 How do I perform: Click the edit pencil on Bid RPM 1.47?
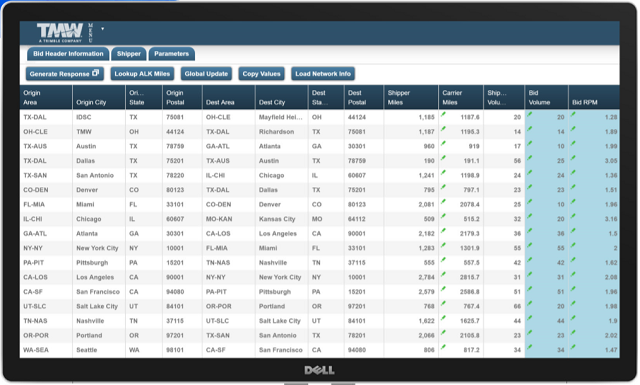pos(573,347)
